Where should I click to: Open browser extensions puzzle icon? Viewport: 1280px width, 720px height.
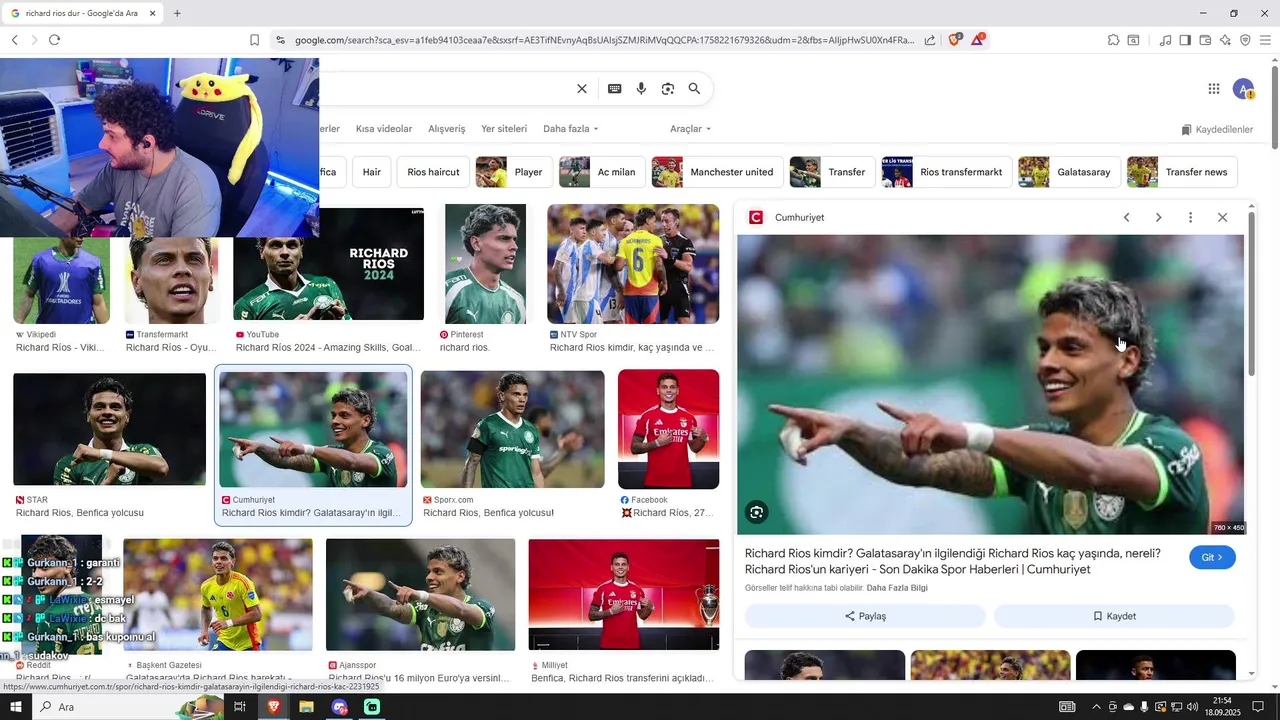pos(1113,40)
